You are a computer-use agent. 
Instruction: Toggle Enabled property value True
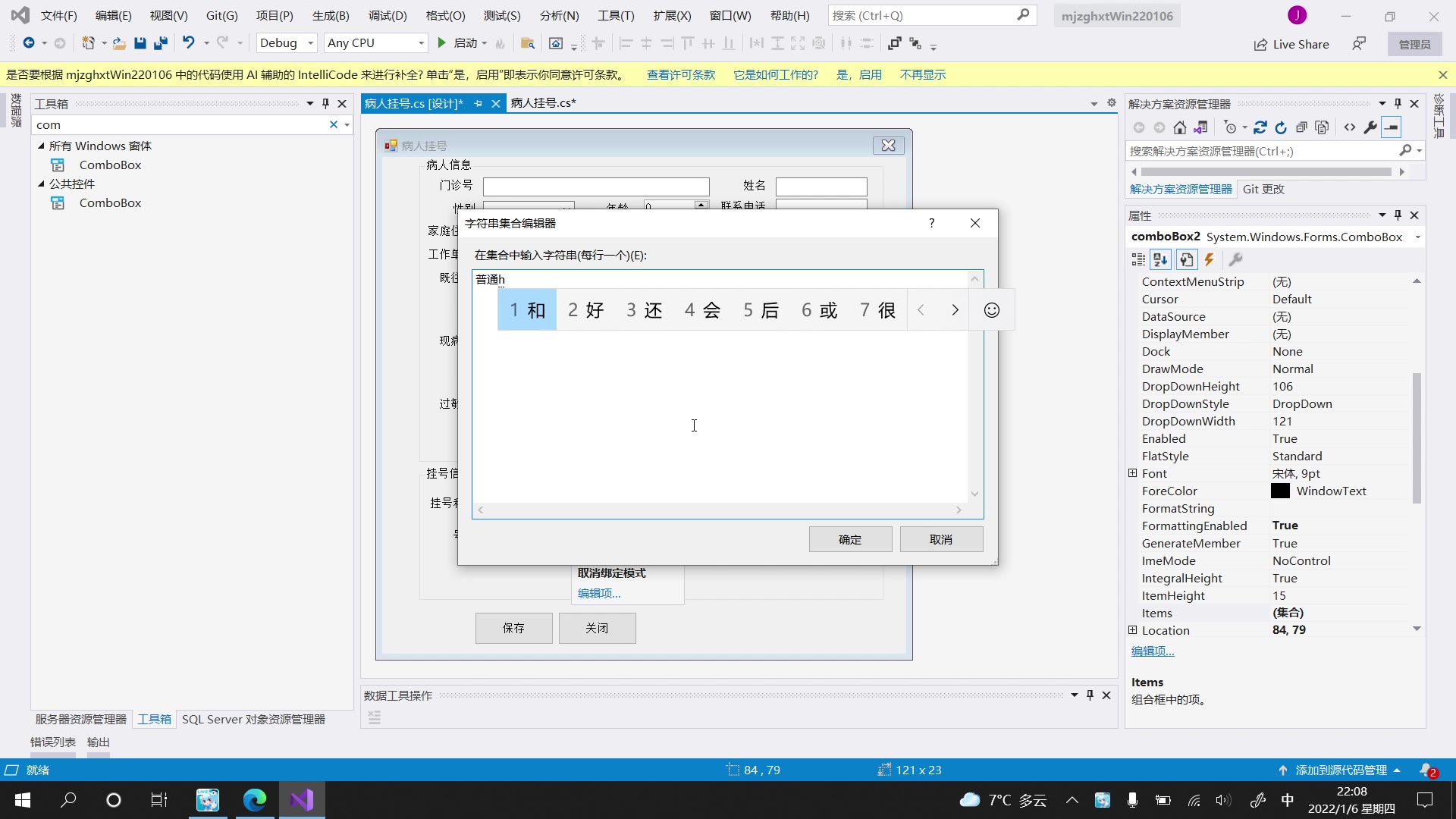coord(1283,439)
